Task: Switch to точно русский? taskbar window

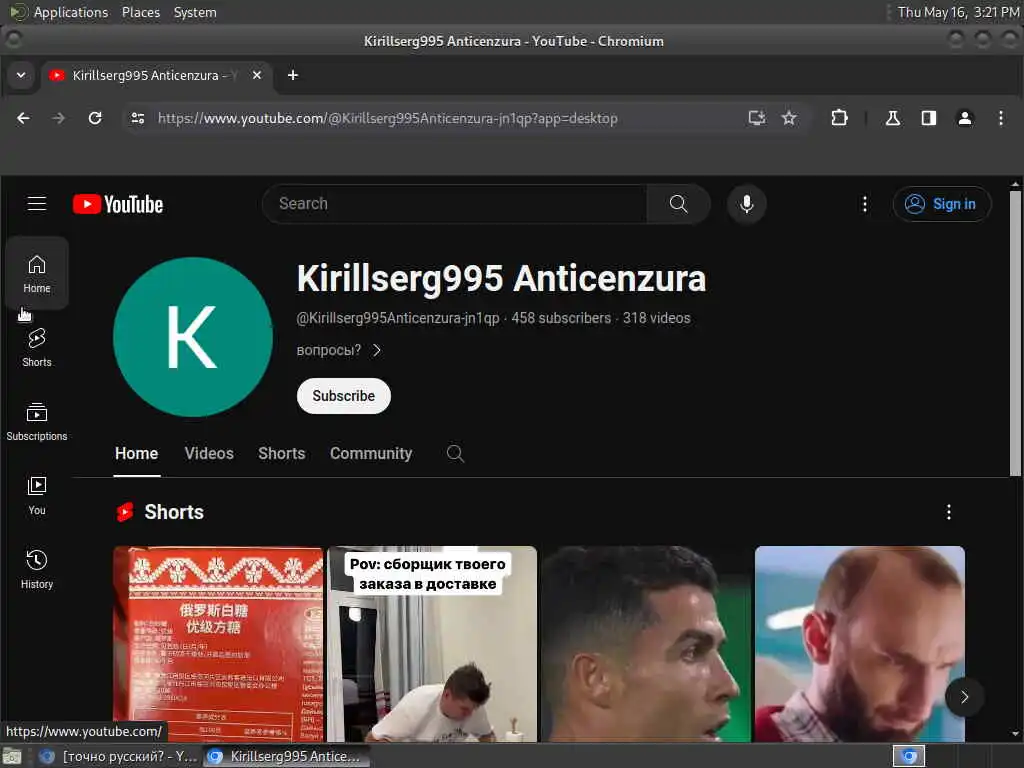Action: pyautogui.click(x=118, y=756)
